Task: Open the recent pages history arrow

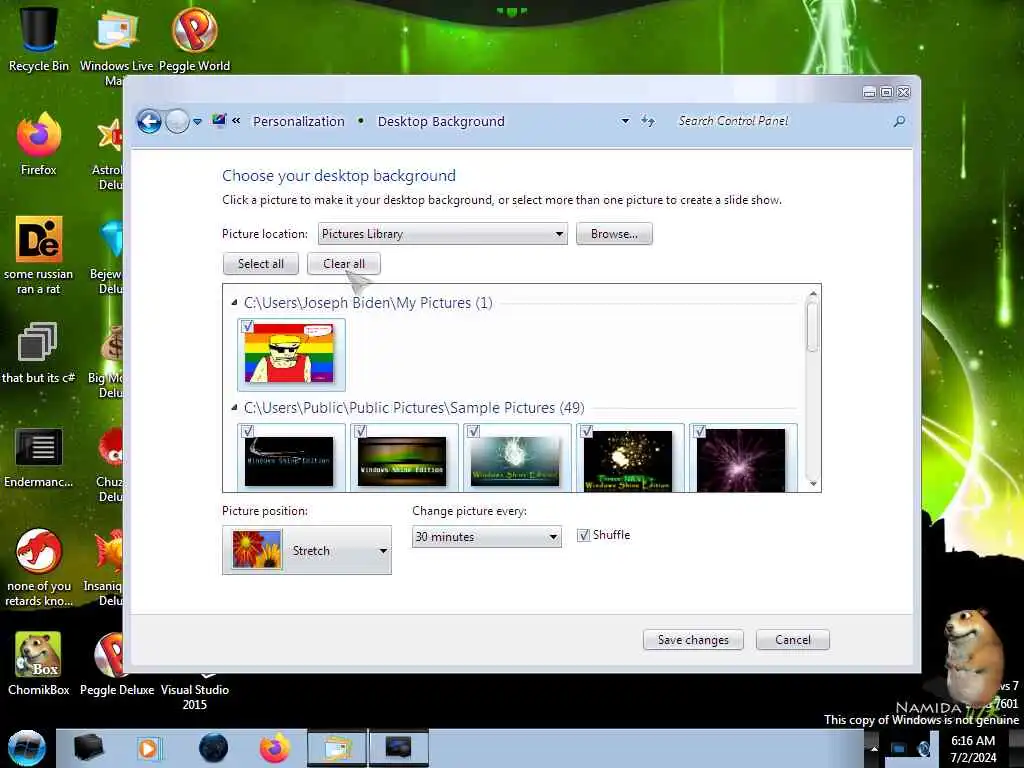Action: point(197,121)
